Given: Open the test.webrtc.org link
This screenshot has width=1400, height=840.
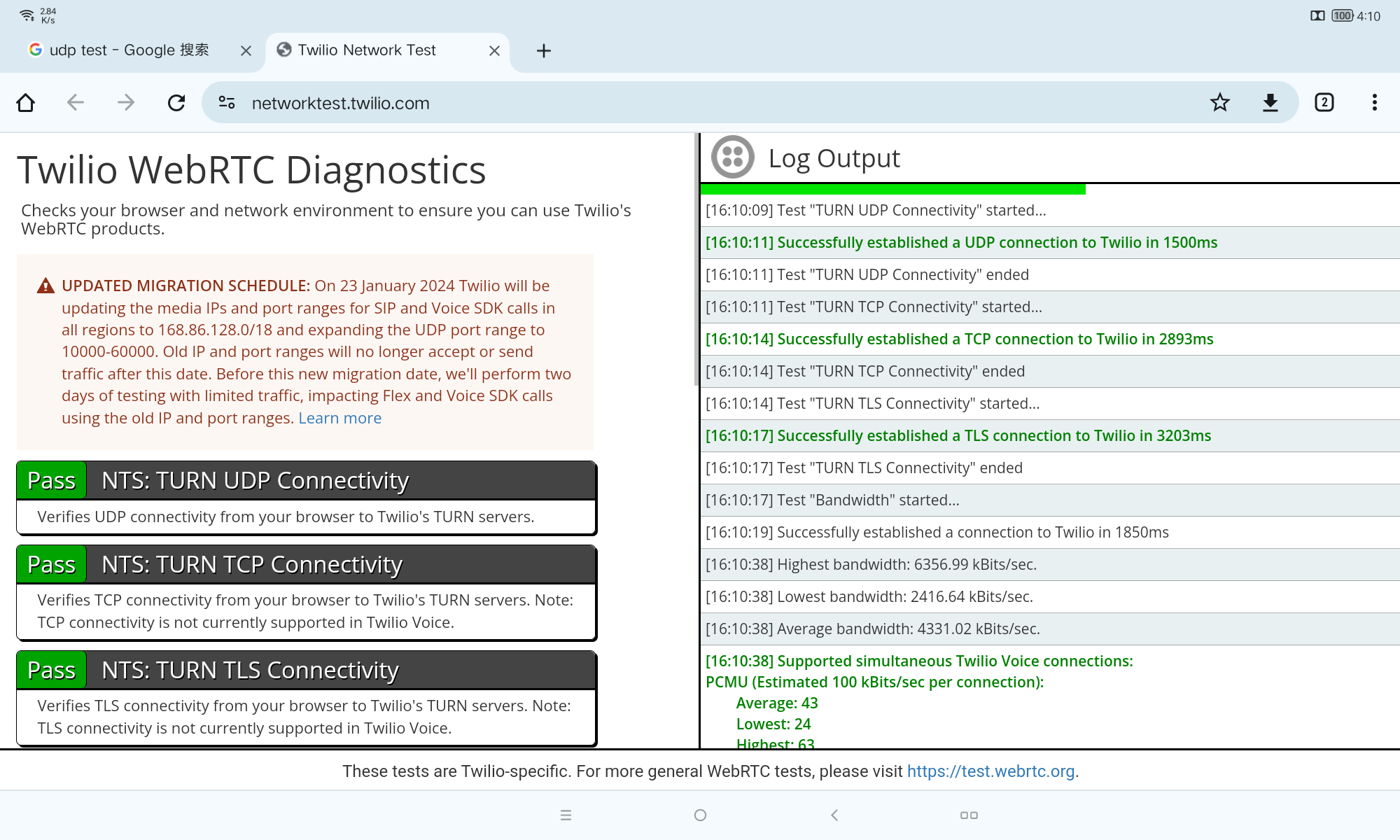Looking at the screenshot, I should 990,771.
